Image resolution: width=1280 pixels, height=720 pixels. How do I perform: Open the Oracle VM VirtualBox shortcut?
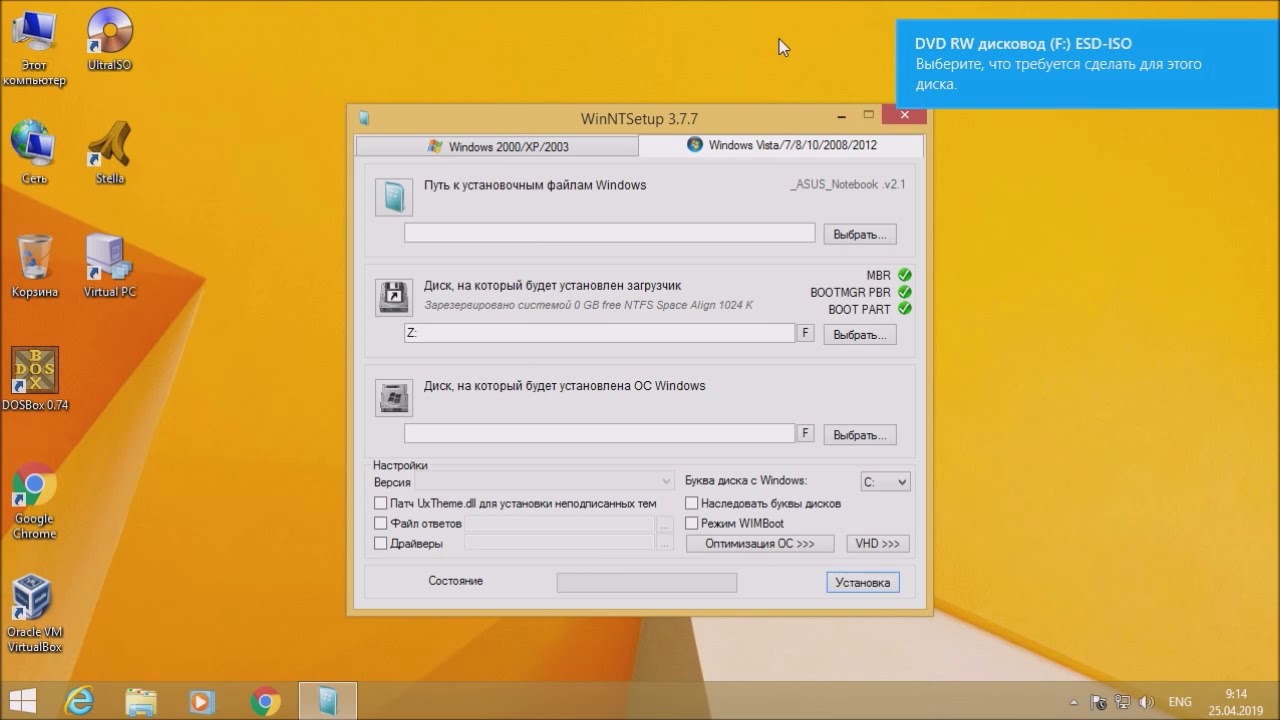pos(35,613)
